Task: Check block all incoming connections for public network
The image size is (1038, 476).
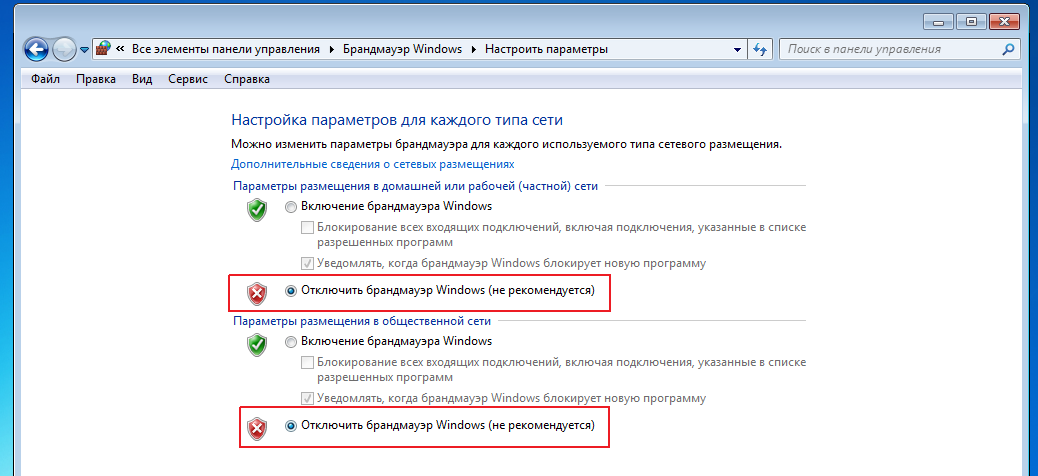Action: [307, 363]
